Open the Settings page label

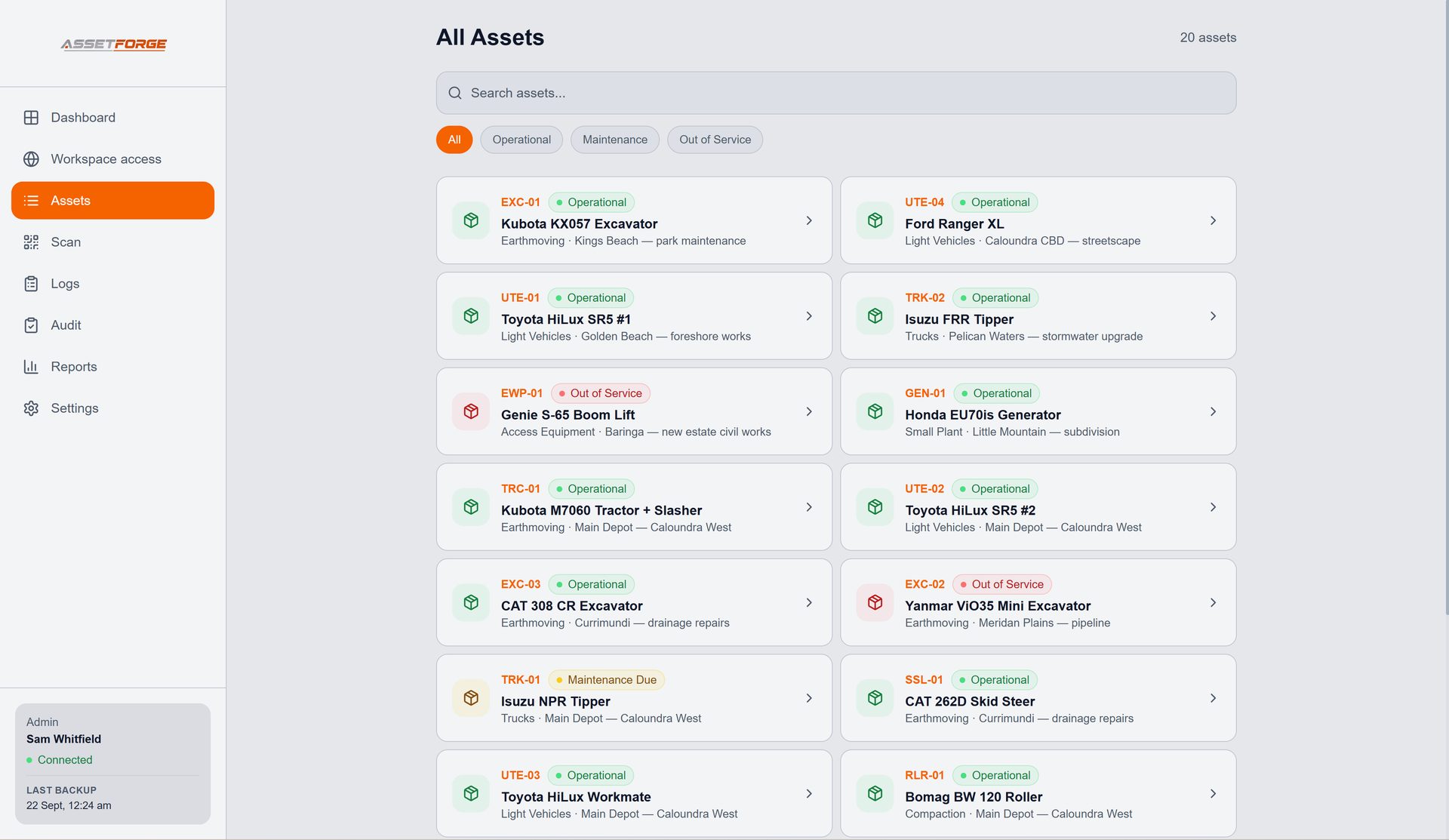[x=75, y=408]
